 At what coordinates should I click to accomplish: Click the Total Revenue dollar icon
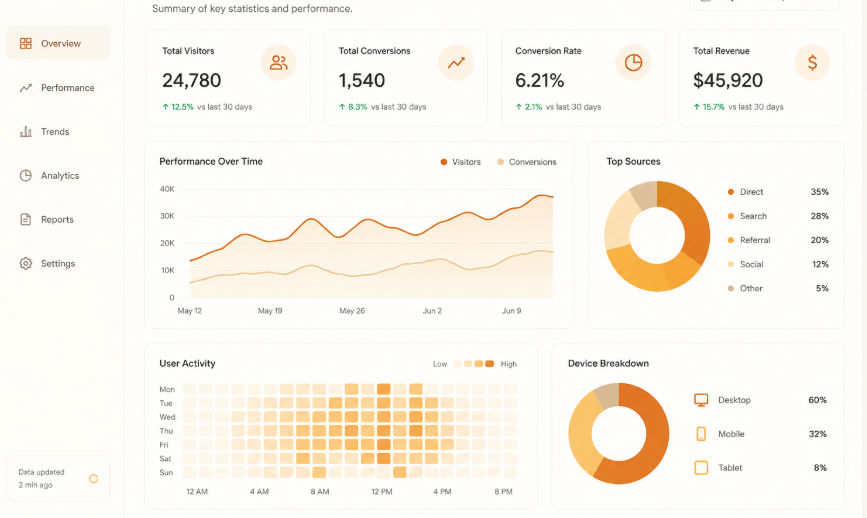point(812,62)
